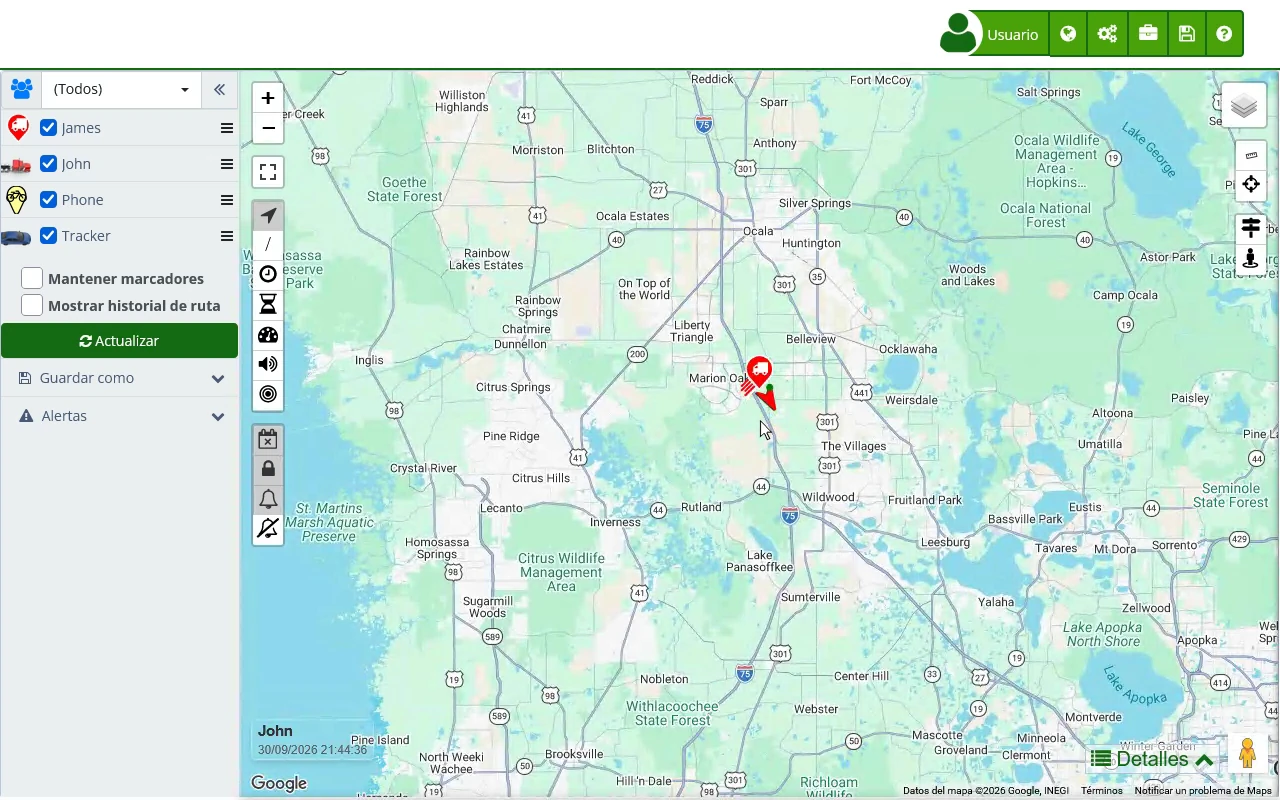Viewport: 1280px width, 800px height.
Task: Open the menu for Phone
Action: [x=227, y=200]
